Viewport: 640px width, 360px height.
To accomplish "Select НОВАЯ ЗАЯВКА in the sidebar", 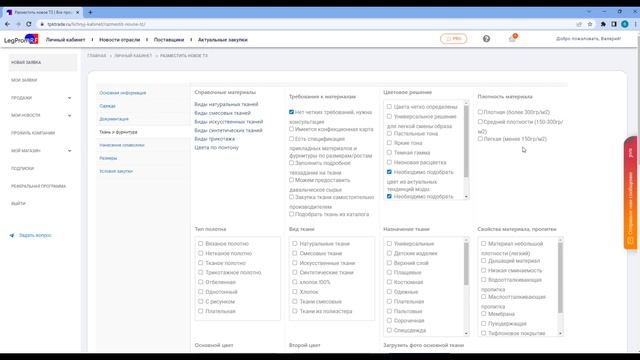I will [x=42, y=62].
